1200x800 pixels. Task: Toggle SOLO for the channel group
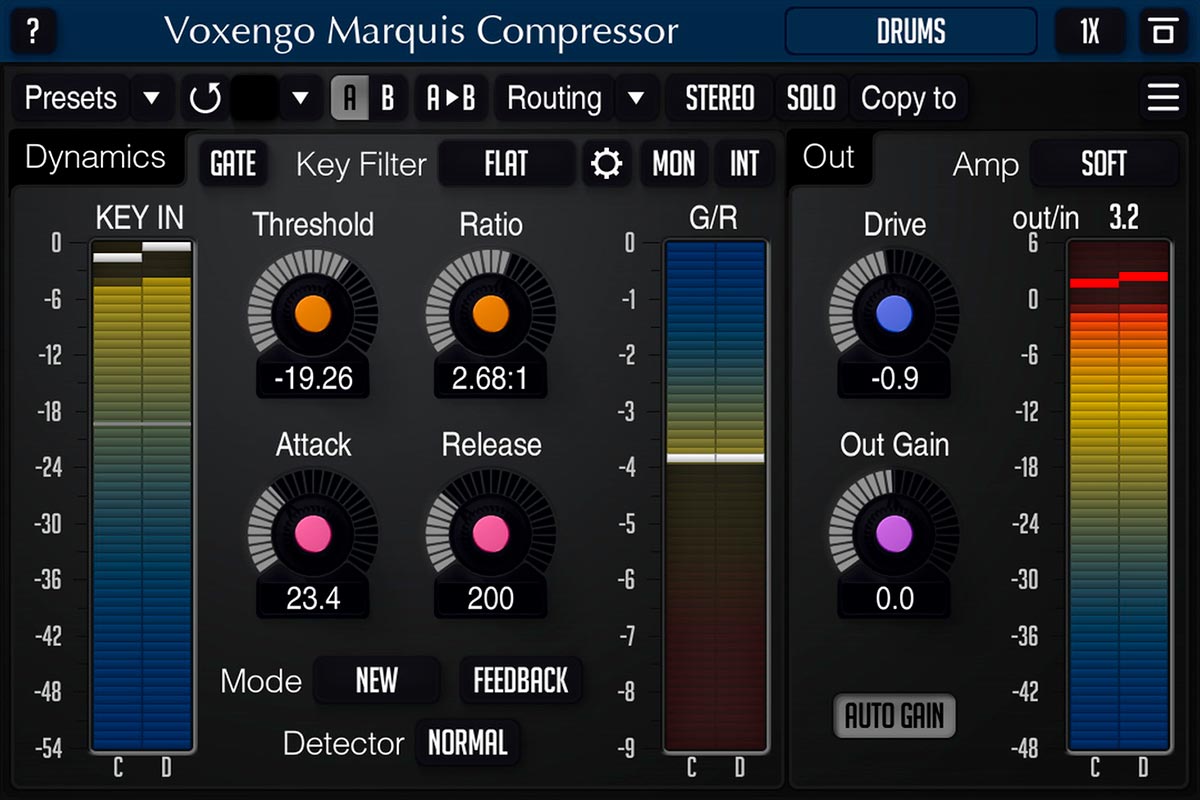coord(811,99)
